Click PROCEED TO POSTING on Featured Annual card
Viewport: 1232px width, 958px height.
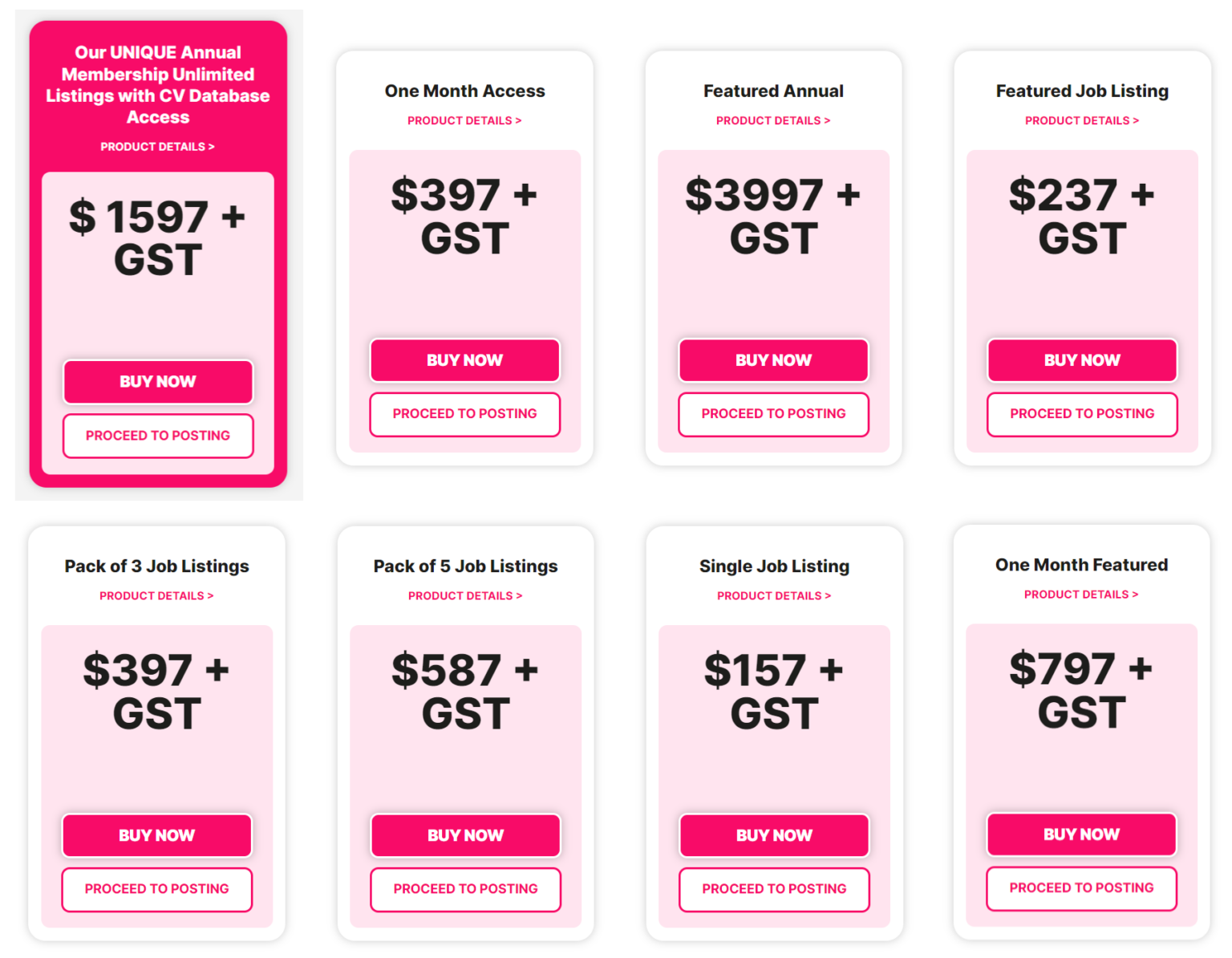coord(772,414)
